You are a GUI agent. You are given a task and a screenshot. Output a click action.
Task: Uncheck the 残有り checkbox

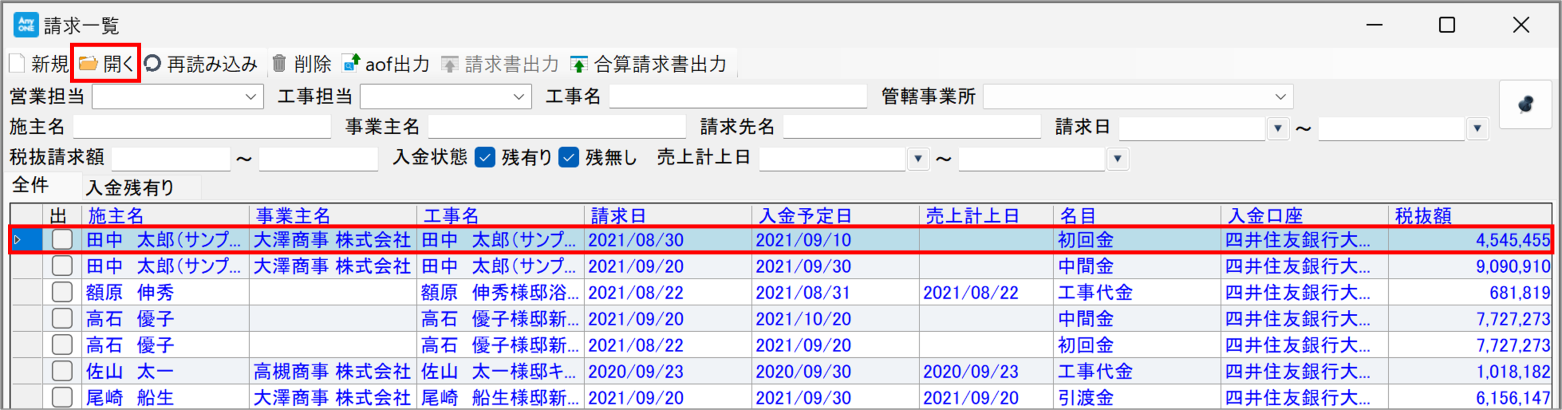point(485,158)
